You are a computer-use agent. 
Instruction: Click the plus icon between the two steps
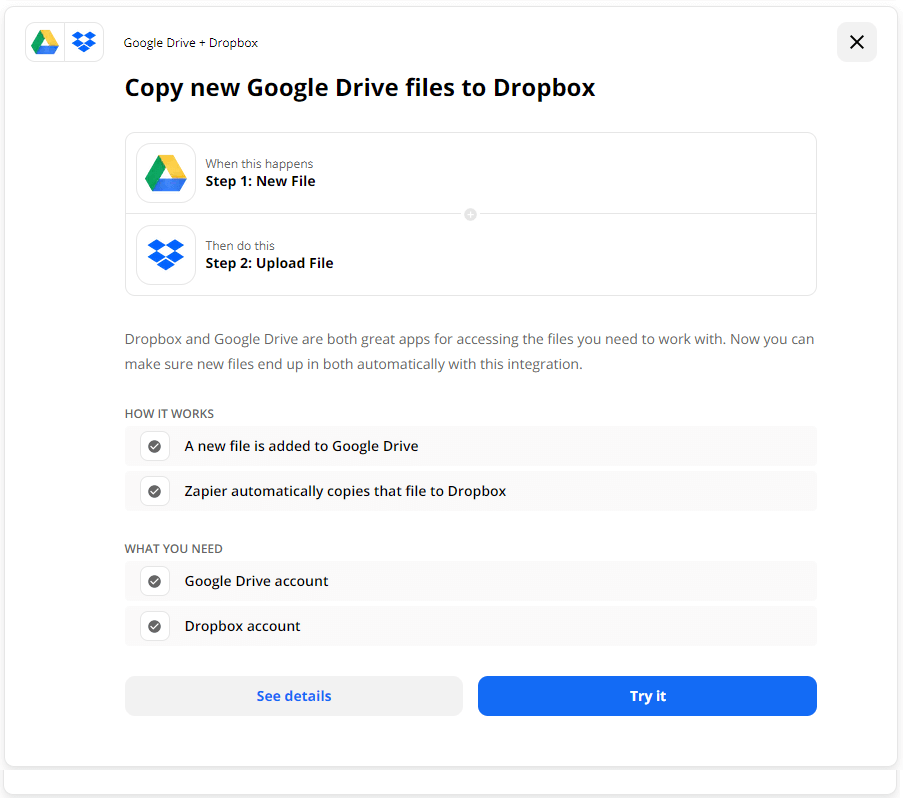[470, 214]
